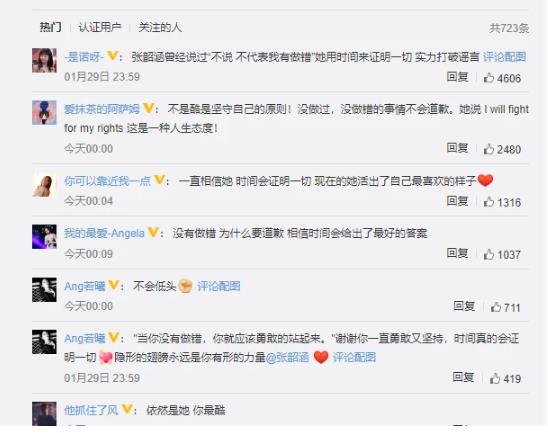
Task: Open 评论配图 beside 不会低头
Action: [218, 286]
